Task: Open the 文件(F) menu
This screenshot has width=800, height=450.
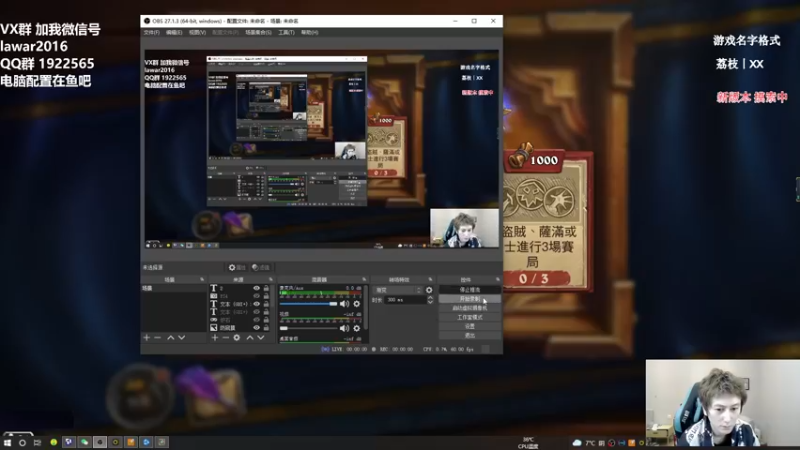Action: (152, 32)
